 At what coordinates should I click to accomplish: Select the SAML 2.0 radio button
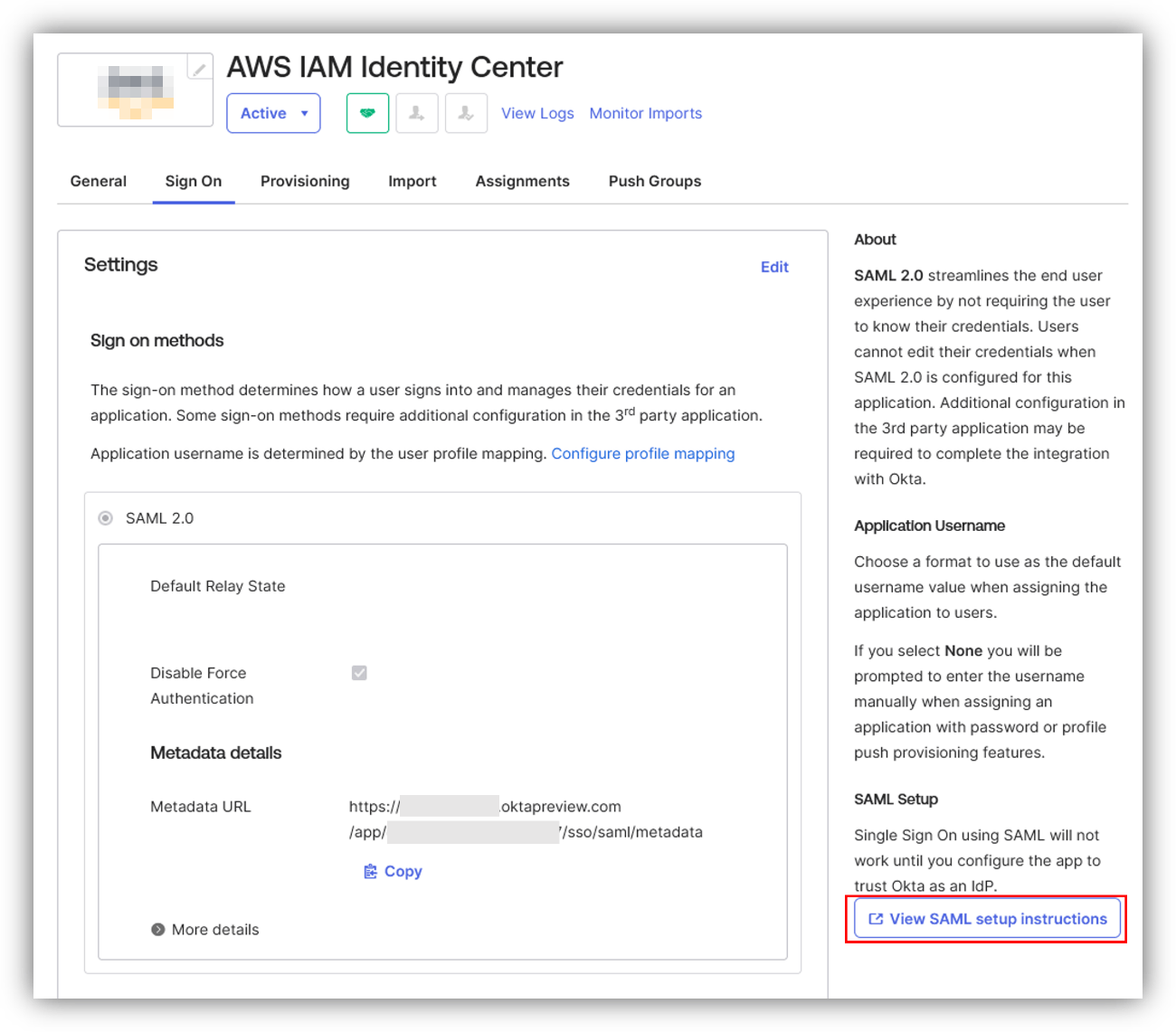(x=106, y=518)
